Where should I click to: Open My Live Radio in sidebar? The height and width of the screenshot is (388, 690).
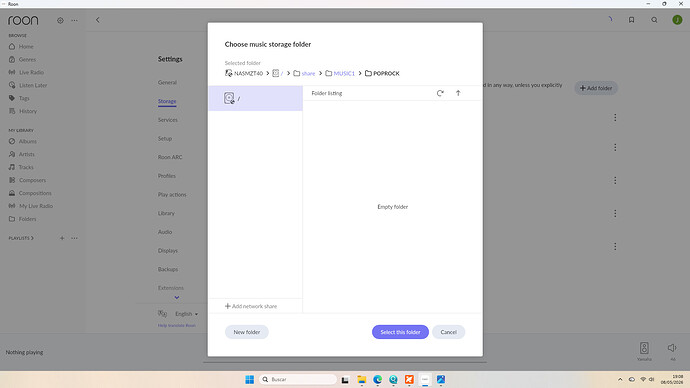pos(31,206)
